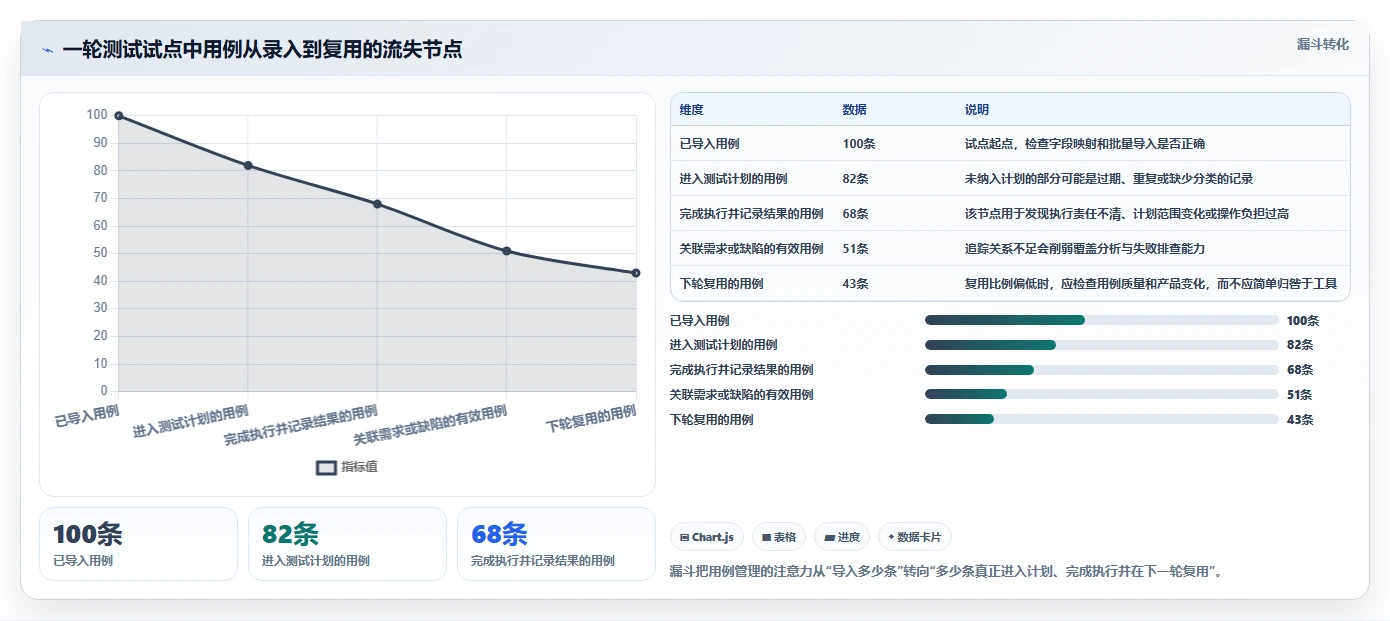Open the 82条 进入测试计划的用例 data card
The width and height of the screenshot is (1390, 621).
(347, 544)
